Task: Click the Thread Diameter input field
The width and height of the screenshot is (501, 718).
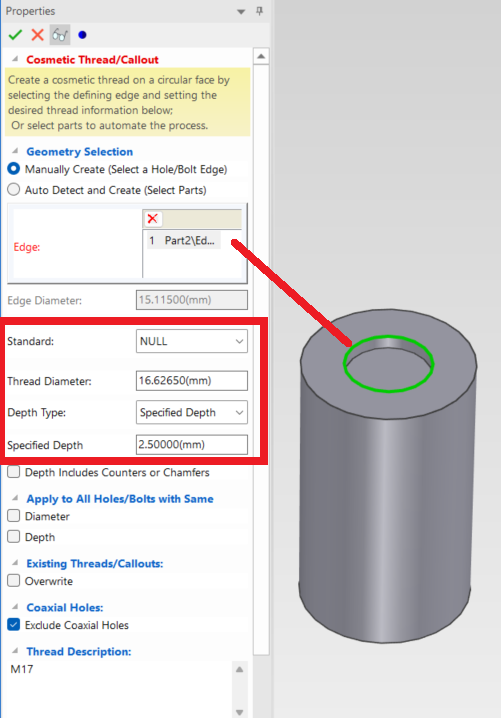Action: (192, 381)
